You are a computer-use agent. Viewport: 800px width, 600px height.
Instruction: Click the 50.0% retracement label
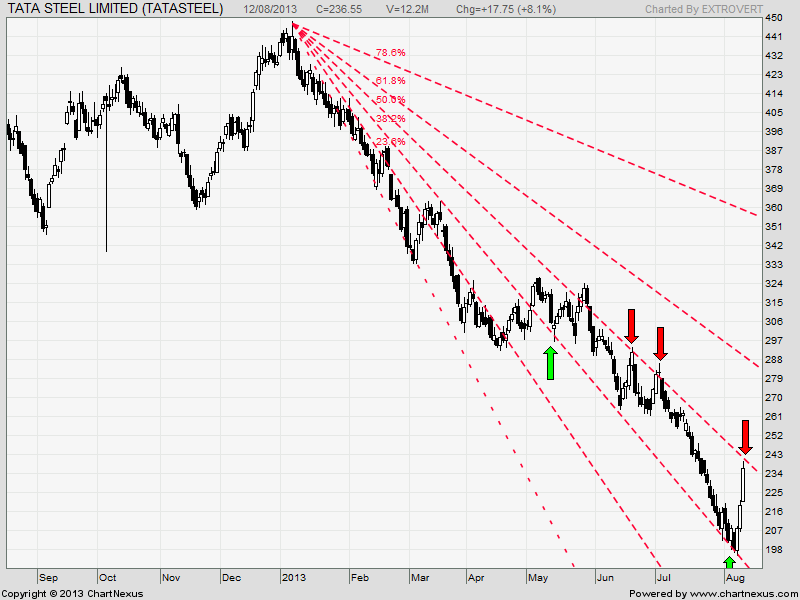392,97
